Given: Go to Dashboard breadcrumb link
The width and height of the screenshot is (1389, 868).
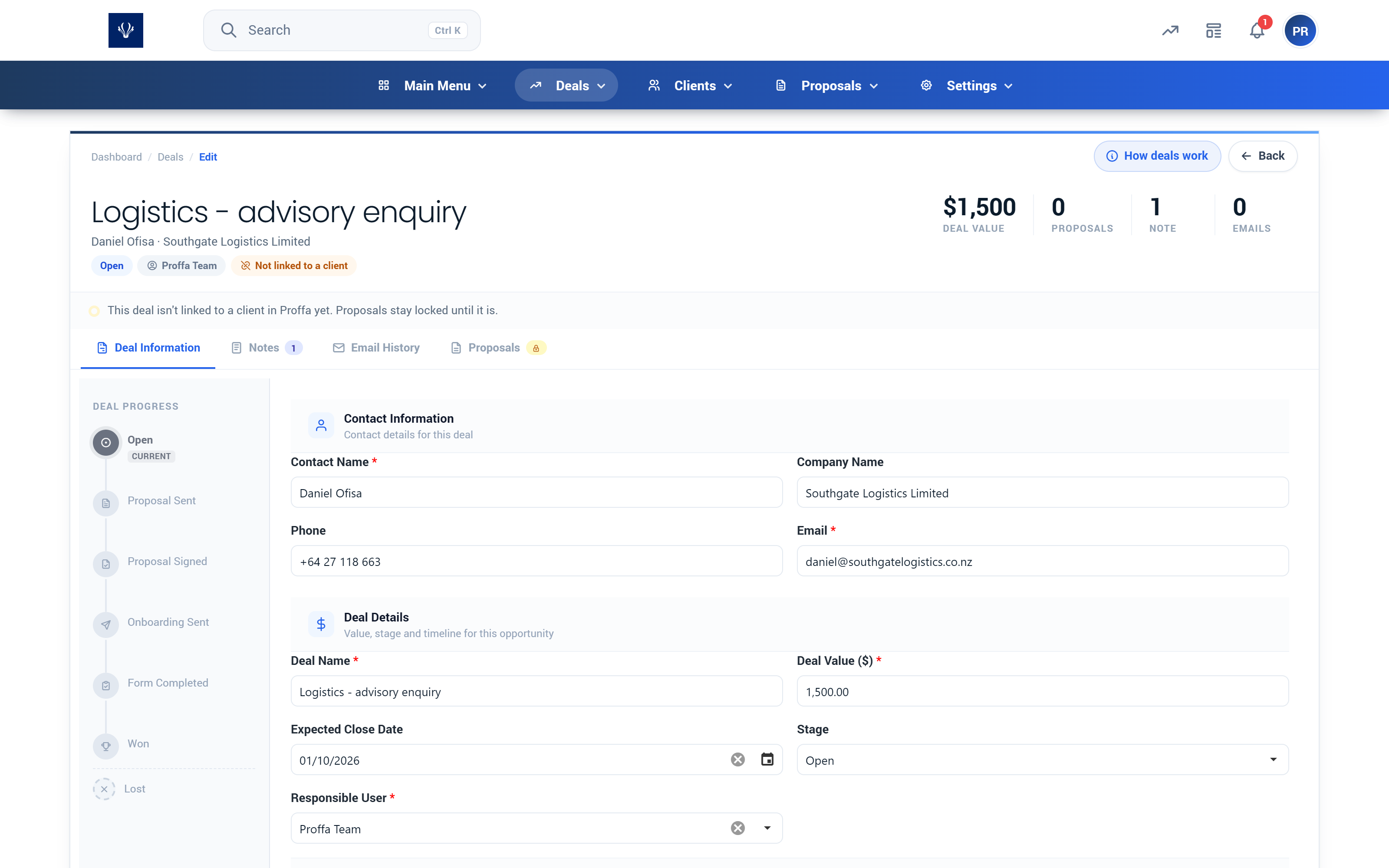Looking at the screenshot, I should [116, 157].
